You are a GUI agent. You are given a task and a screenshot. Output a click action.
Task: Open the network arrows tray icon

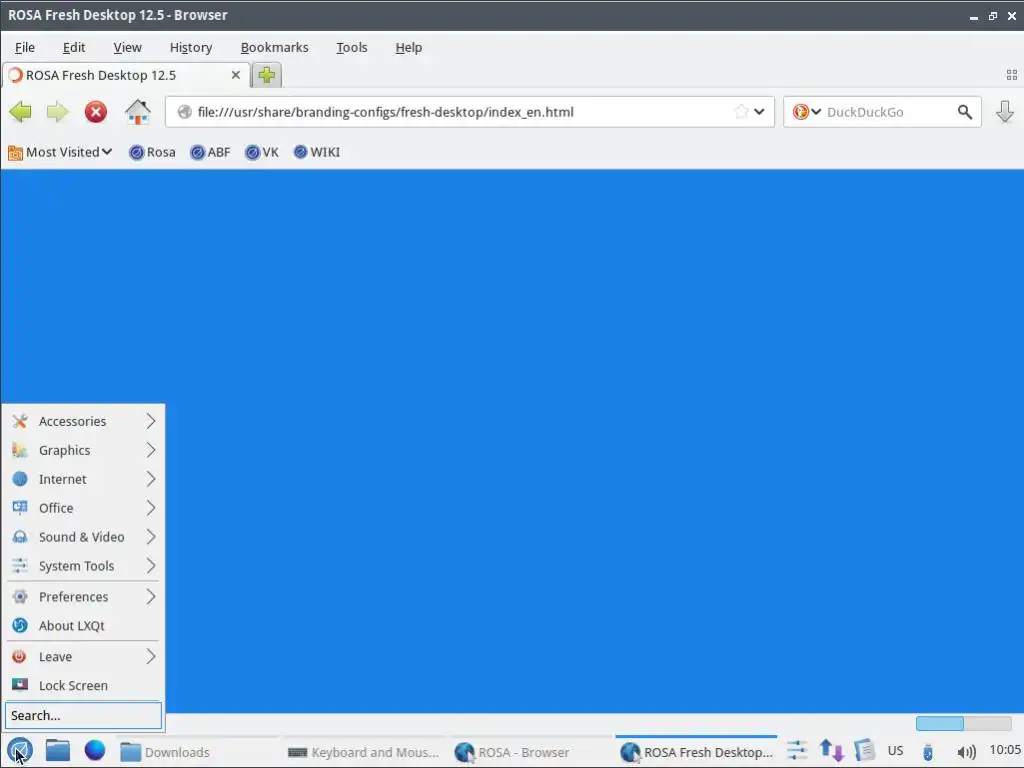[831, 751]
